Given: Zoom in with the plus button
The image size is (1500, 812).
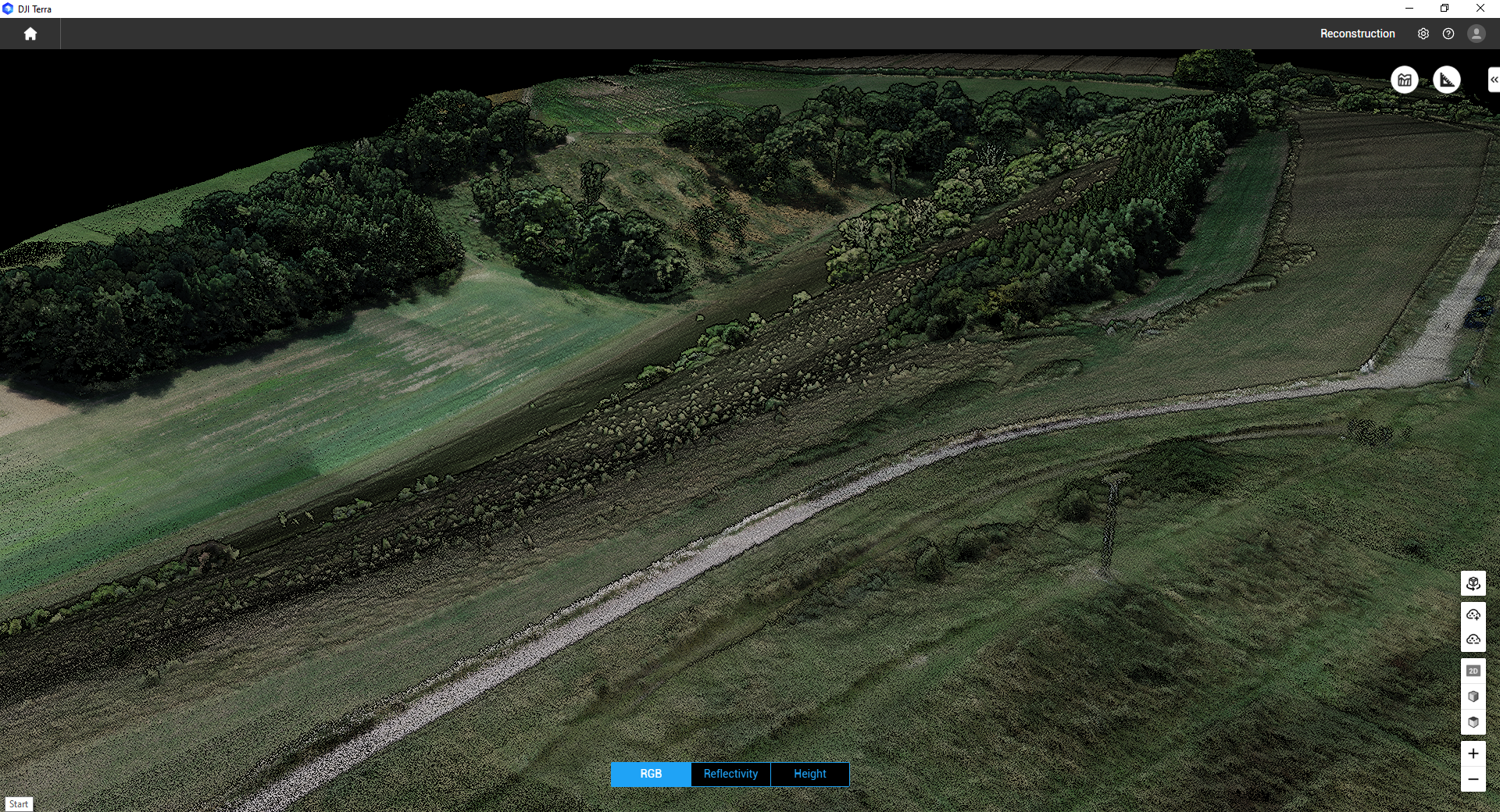Looking at the screenshot, I should [x=1473, y=753].
